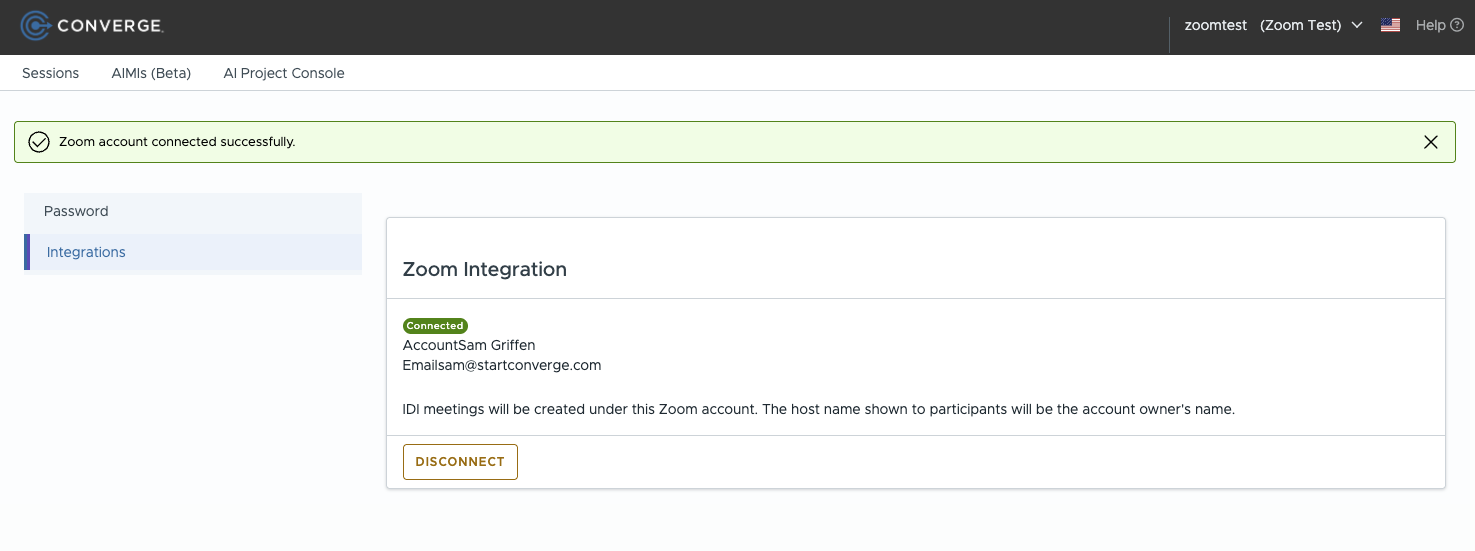Click the CONVERGE wordmark text
Screen dimensions: 1475x551
coord(110,26)
